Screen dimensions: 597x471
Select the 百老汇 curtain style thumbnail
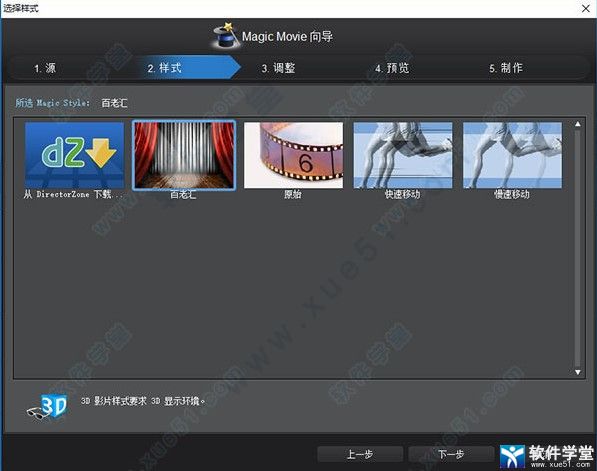(184, 155)
